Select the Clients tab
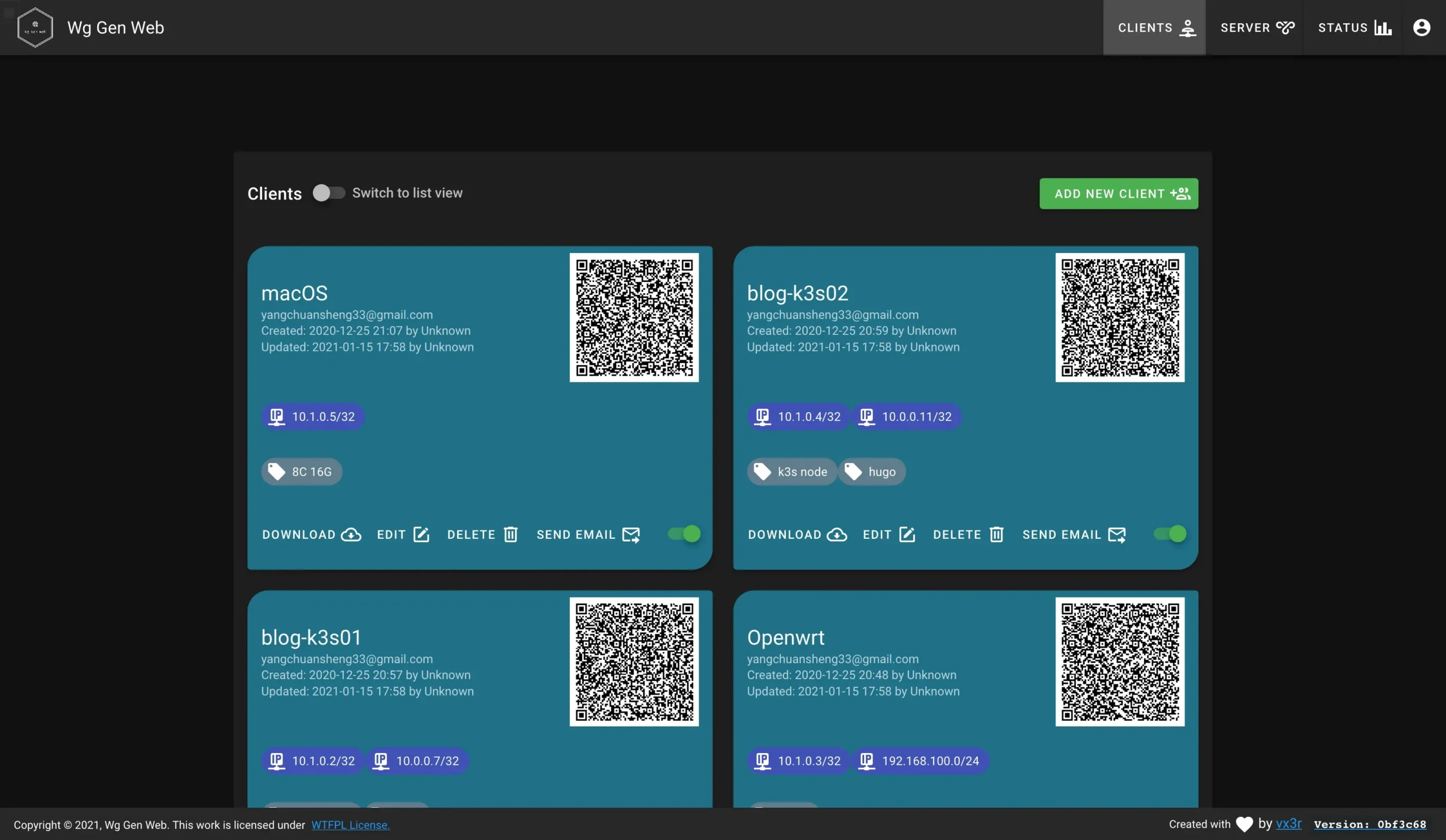The image size is (1446, 840). (x=1154, y=27)
